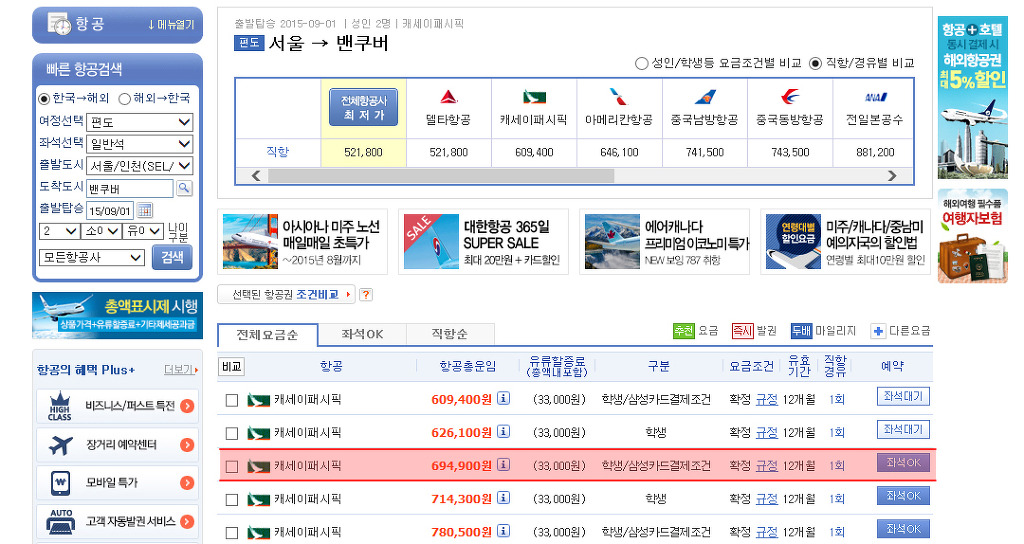1024x544 pixels.
Task: Click the Delta airline logo icon
Action: [x=449, y=97]
